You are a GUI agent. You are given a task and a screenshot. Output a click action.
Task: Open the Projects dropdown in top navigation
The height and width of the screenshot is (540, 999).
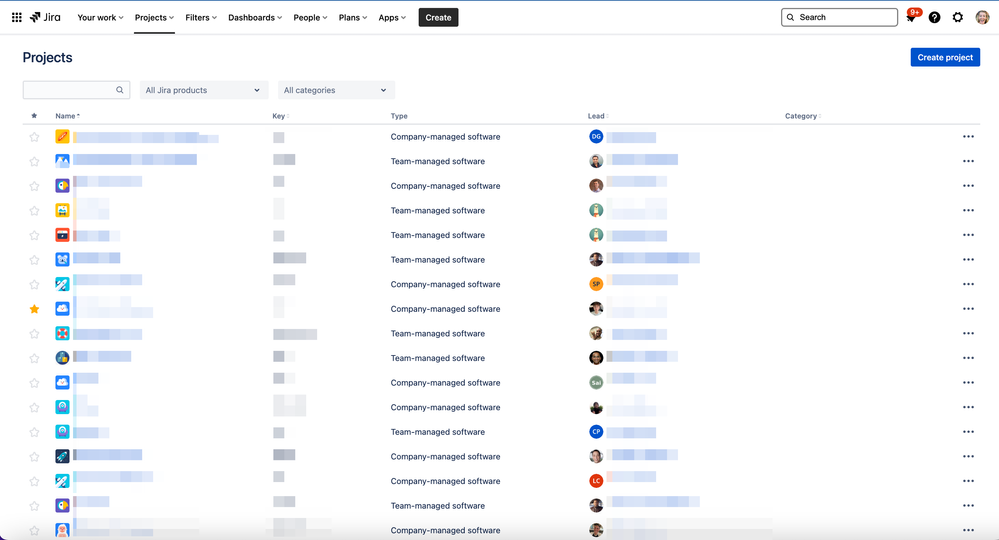[154, 17]
